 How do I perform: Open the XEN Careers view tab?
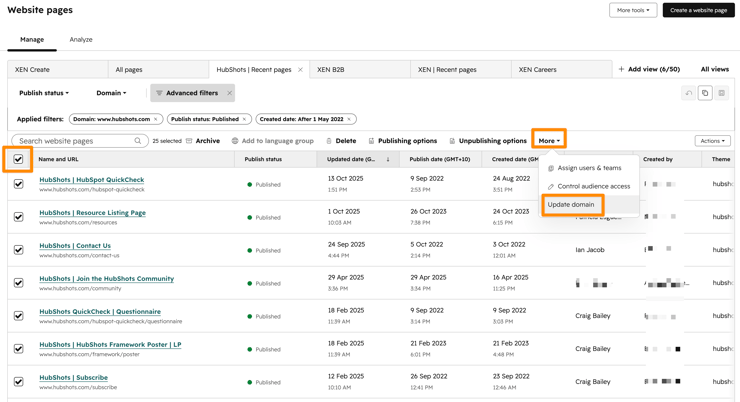click(x=562, y=69)
